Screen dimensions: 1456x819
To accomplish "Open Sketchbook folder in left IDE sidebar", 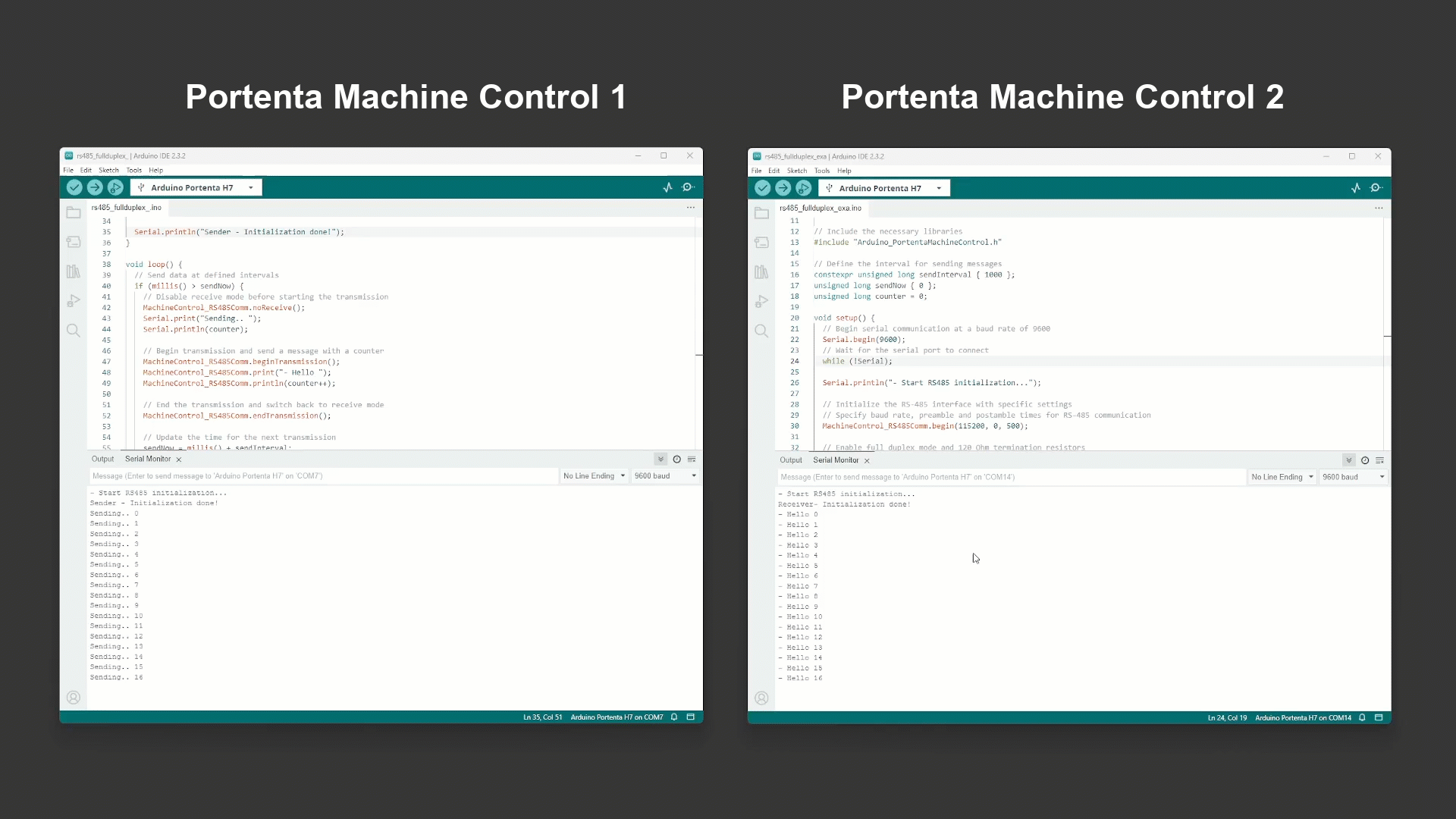I will coord(74,213).
